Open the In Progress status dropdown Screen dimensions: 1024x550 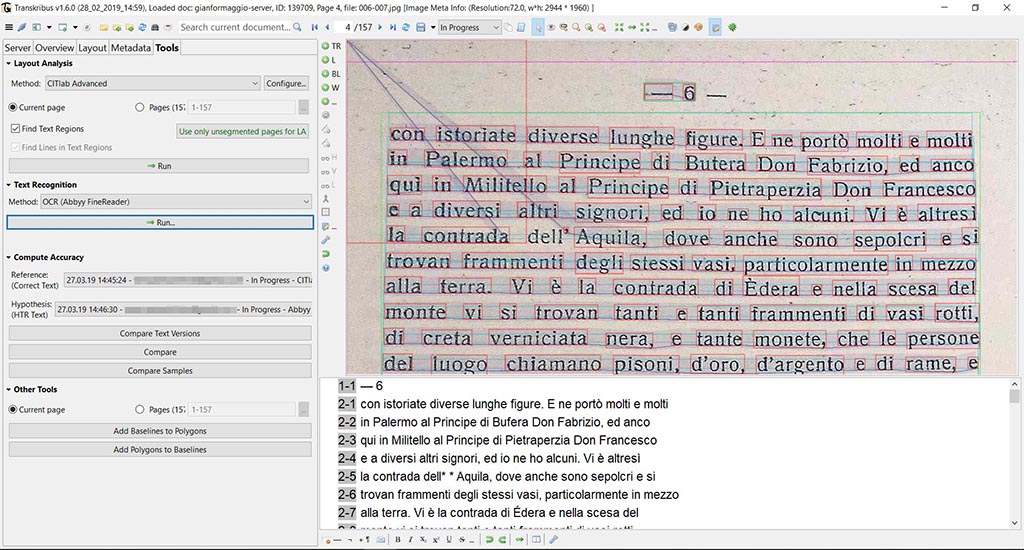(x=470, y=27)
